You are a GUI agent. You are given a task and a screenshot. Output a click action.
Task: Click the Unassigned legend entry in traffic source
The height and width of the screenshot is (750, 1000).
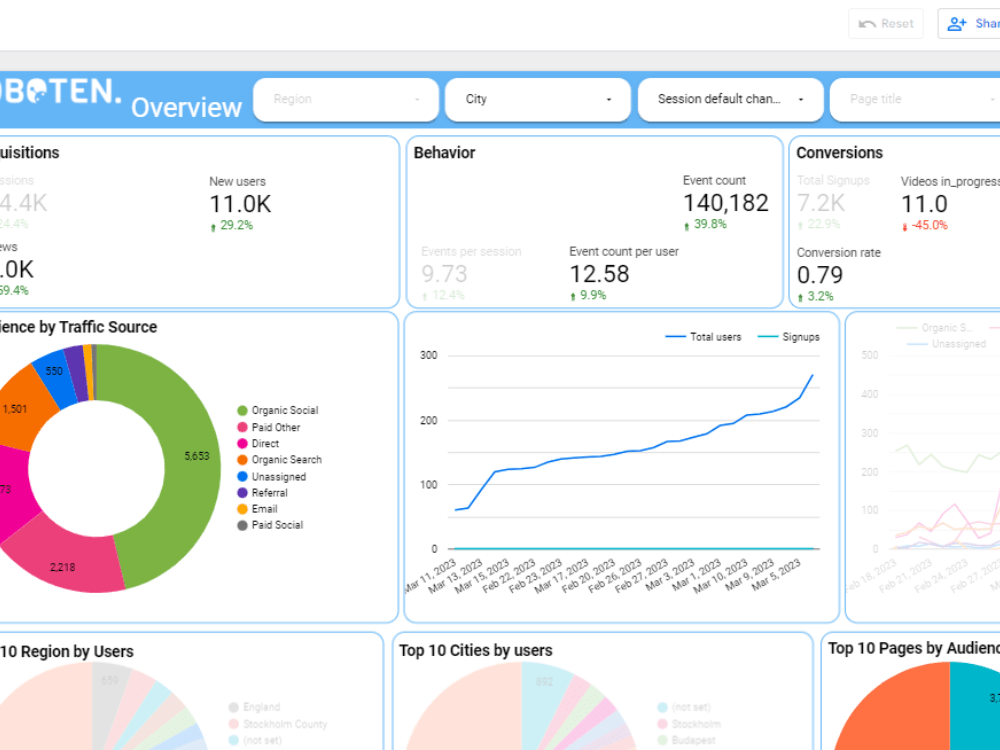[272, 477]
